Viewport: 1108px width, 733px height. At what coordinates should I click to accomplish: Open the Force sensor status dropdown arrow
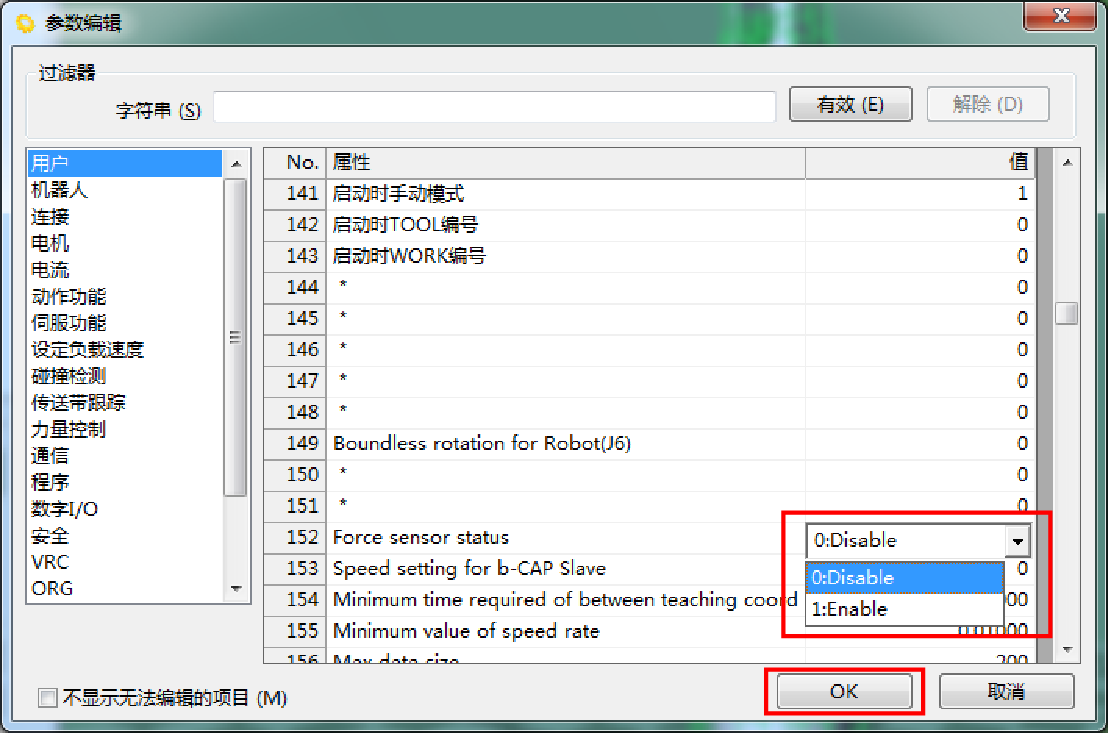[x=1017, y=541]
